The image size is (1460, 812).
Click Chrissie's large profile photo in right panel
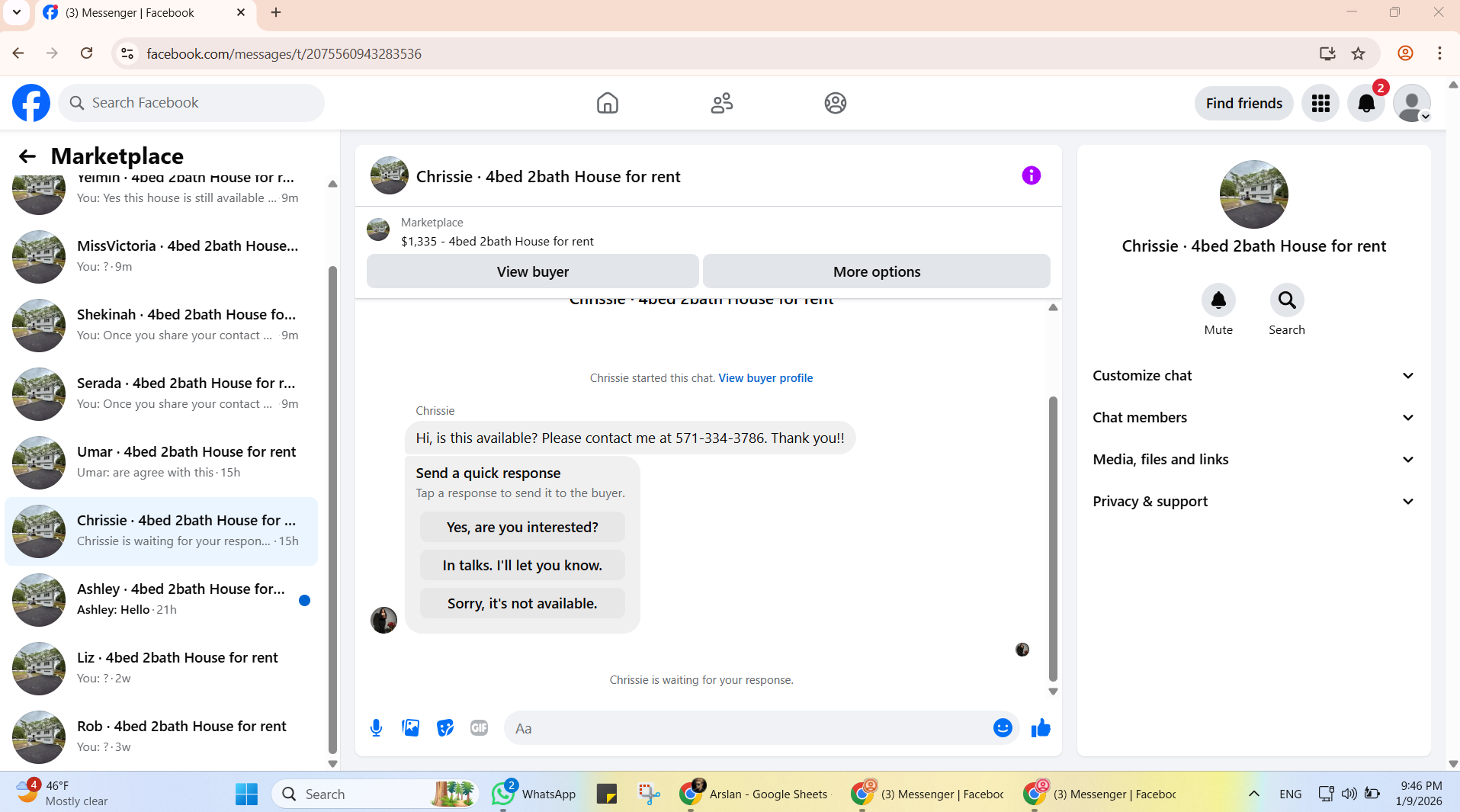(1253, 194)
